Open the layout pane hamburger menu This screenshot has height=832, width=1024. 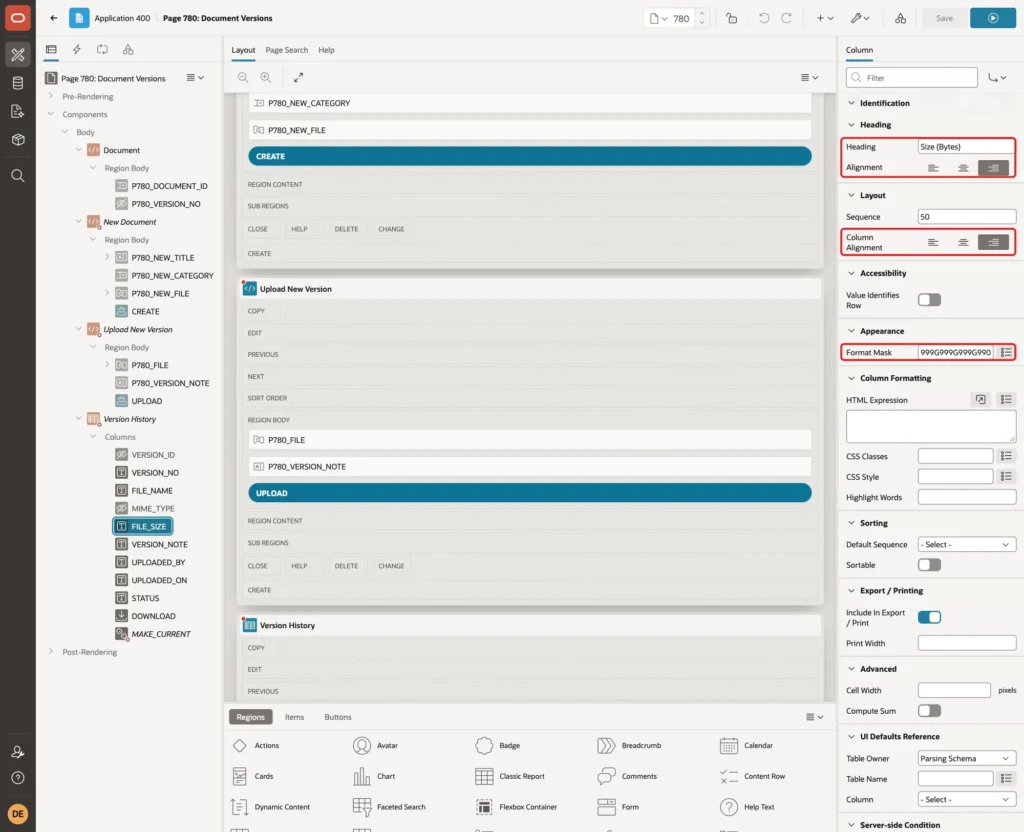coord(809,77)
